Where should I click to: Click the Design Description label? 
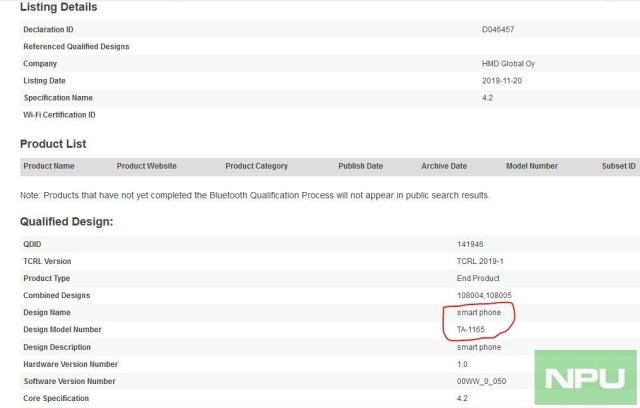57,347
